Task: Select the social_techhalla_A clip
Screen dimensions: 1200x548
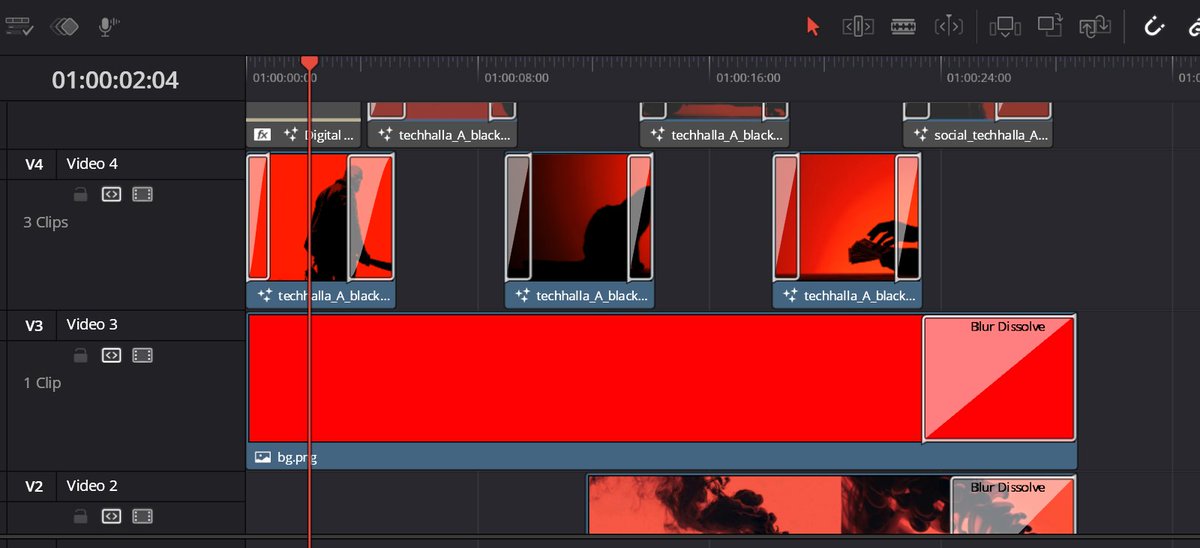Action: click(978, 124)
